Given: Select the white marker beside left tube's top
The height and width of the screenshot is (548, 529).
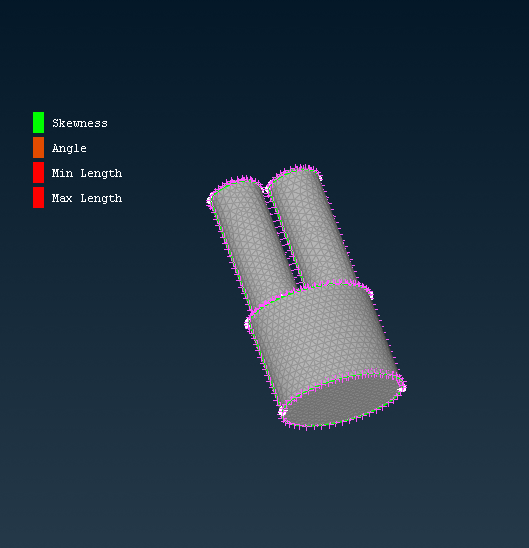Looking at the screenshot, I should pos(209,201).
